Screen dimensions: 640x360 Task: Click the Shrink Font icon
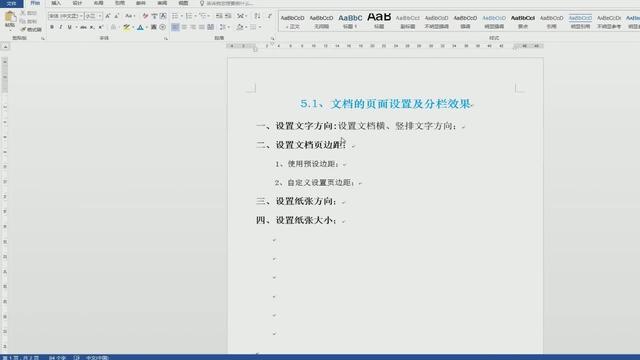tap(116, 16)
